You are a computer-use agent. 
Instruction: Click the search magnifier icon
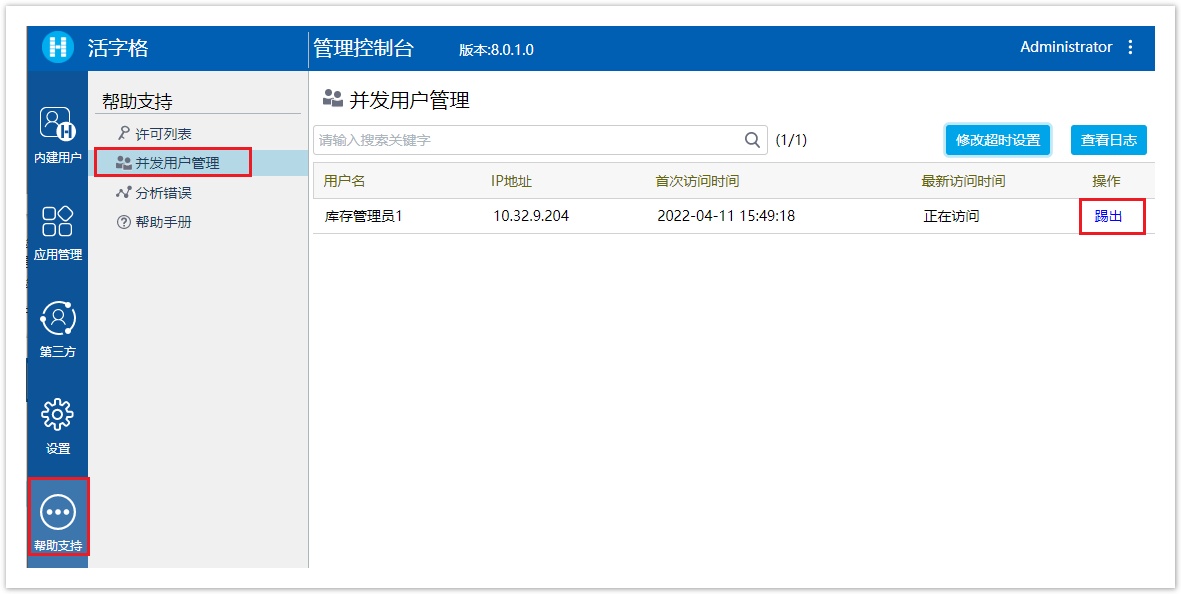pos(753,140)
